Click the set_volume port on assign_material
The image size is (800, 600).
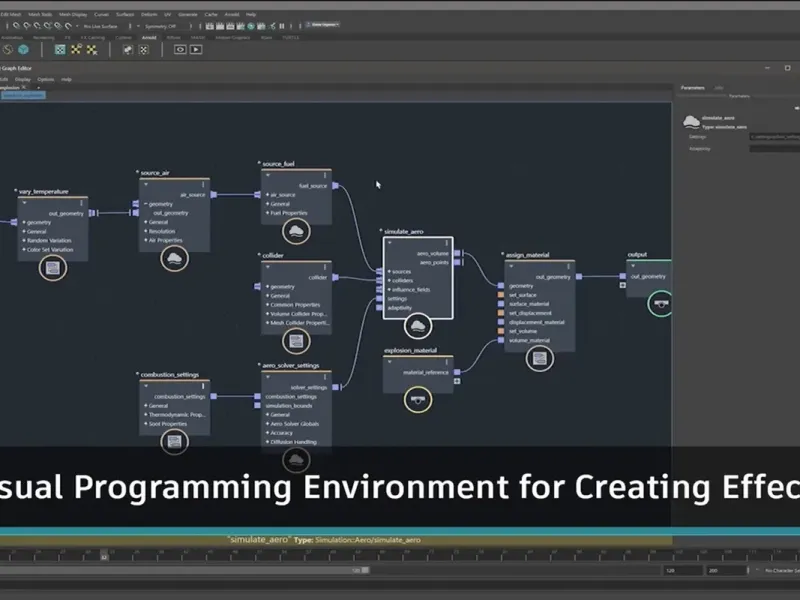point(501,331)
